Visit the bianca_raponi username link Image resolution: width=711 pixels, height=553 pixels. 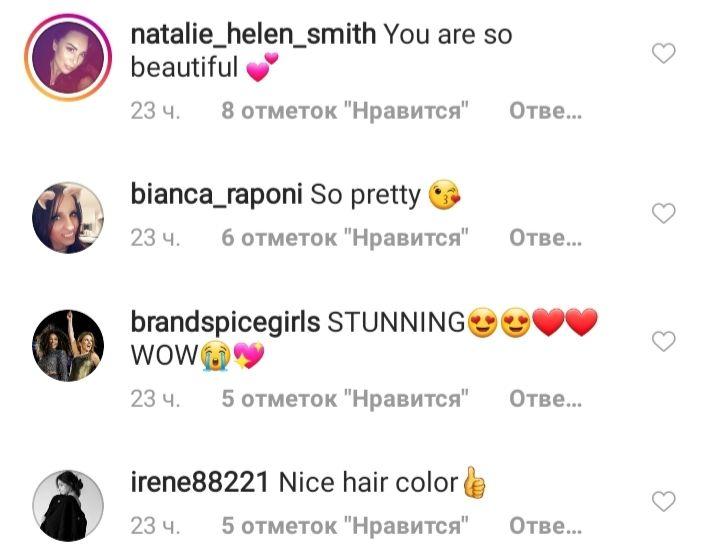216,194
